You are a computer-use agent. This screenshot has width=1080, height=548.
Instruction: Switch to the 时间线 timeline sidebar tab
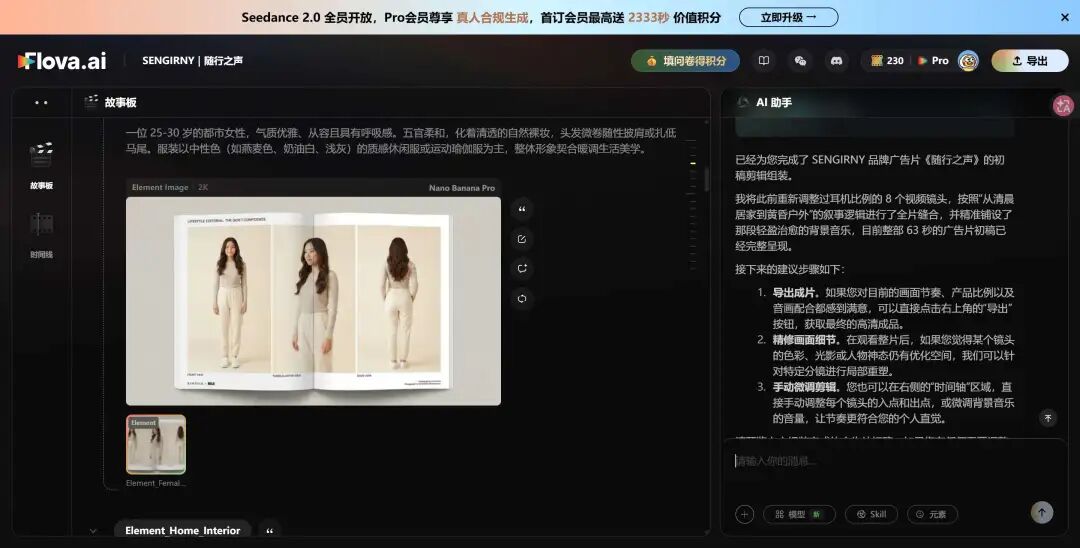point(41,235)
